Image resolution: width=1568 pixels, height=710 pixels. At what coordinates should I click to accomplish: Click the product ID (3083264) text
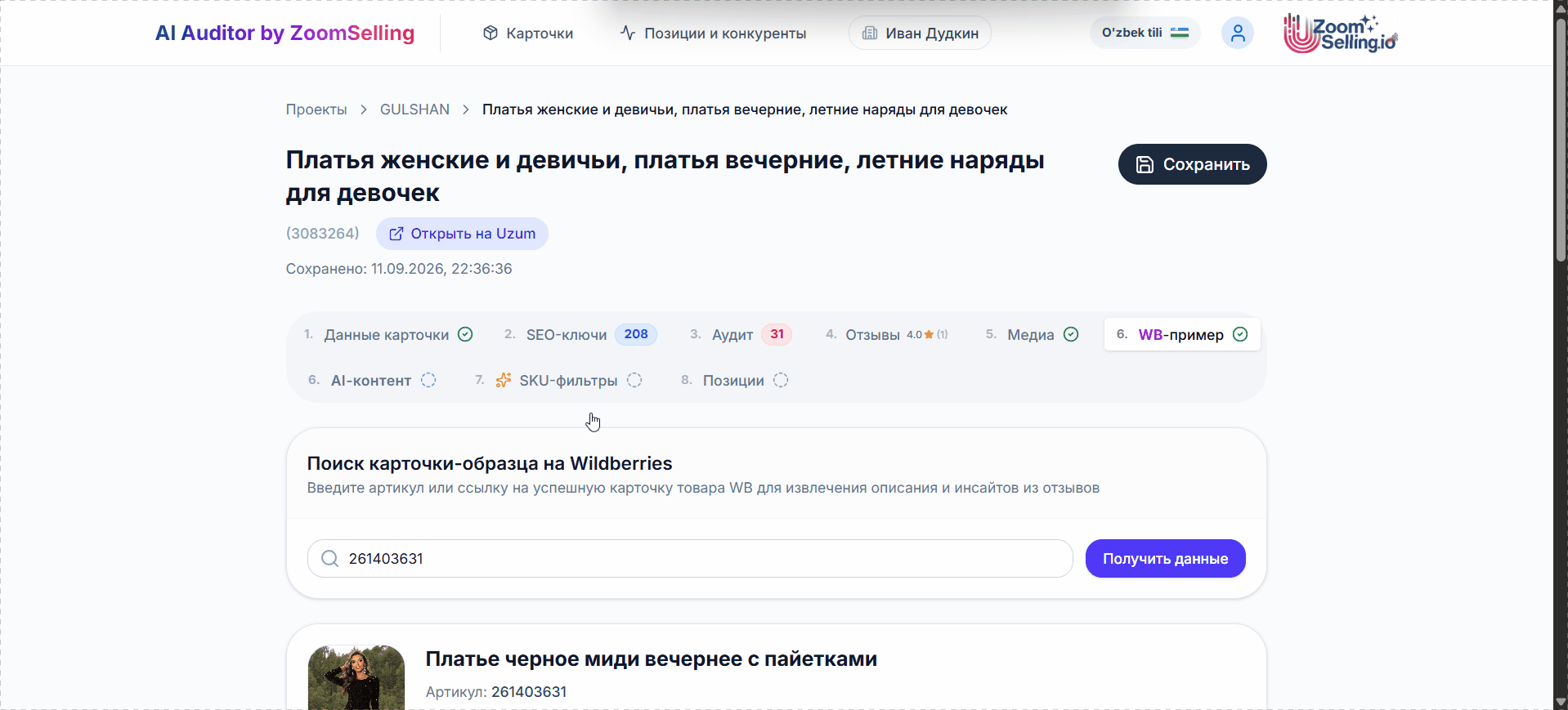323,234
